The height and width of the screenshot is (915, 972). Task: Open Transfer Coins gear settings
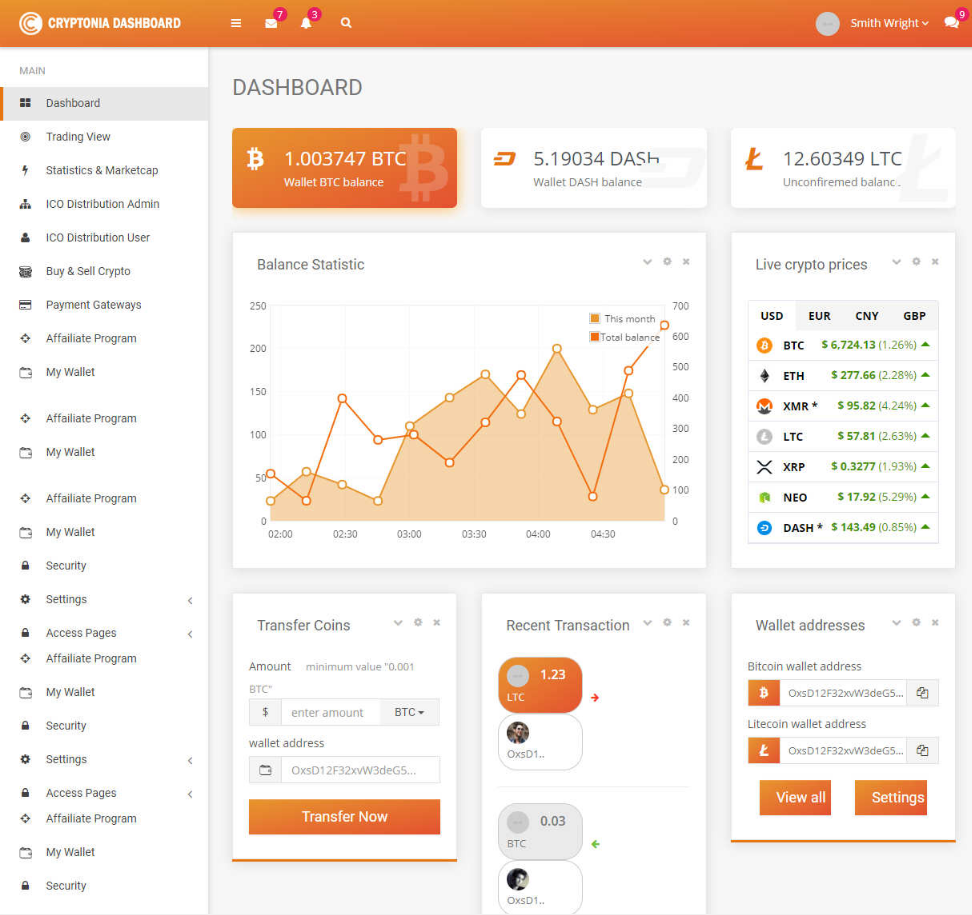(x=418, y=622)
